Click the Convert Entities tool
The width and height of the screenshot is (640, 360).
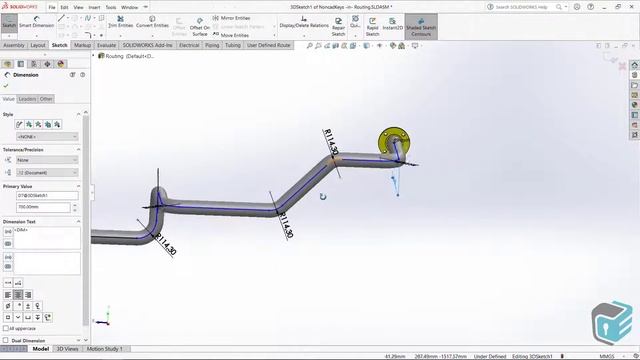click(152, 22)
